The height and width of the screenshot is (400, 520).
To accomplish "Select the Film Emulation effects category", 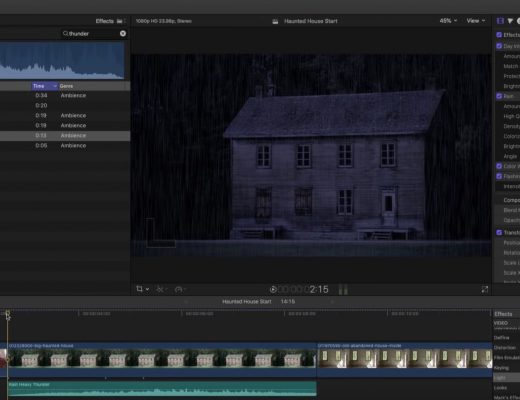I will pos(507,358).
